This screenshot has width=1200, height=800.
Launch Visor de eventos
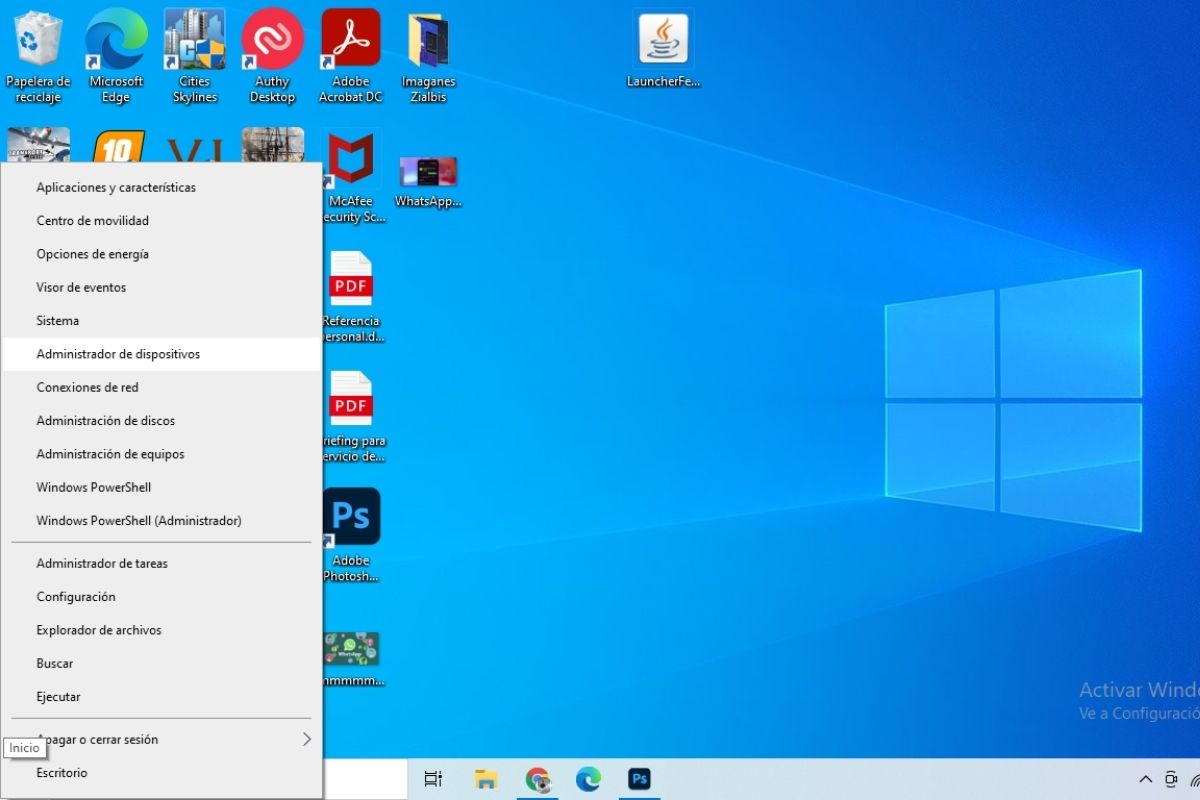point(162,287)
